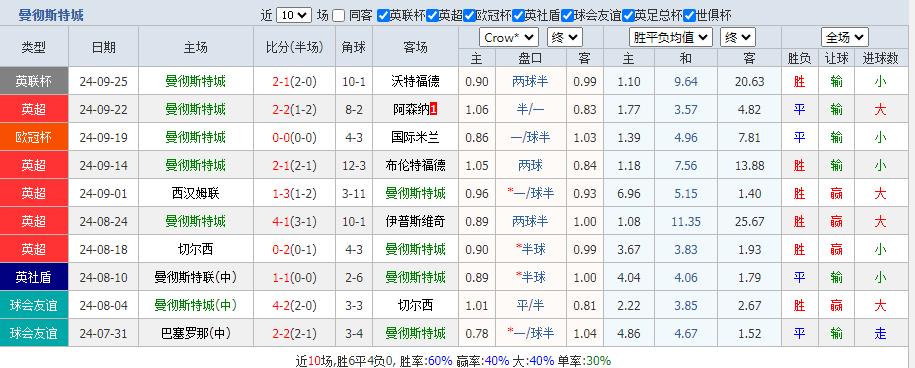915x368 pixels.
Task: Click the 盘口 column header
Action: [x=530, y=58]
